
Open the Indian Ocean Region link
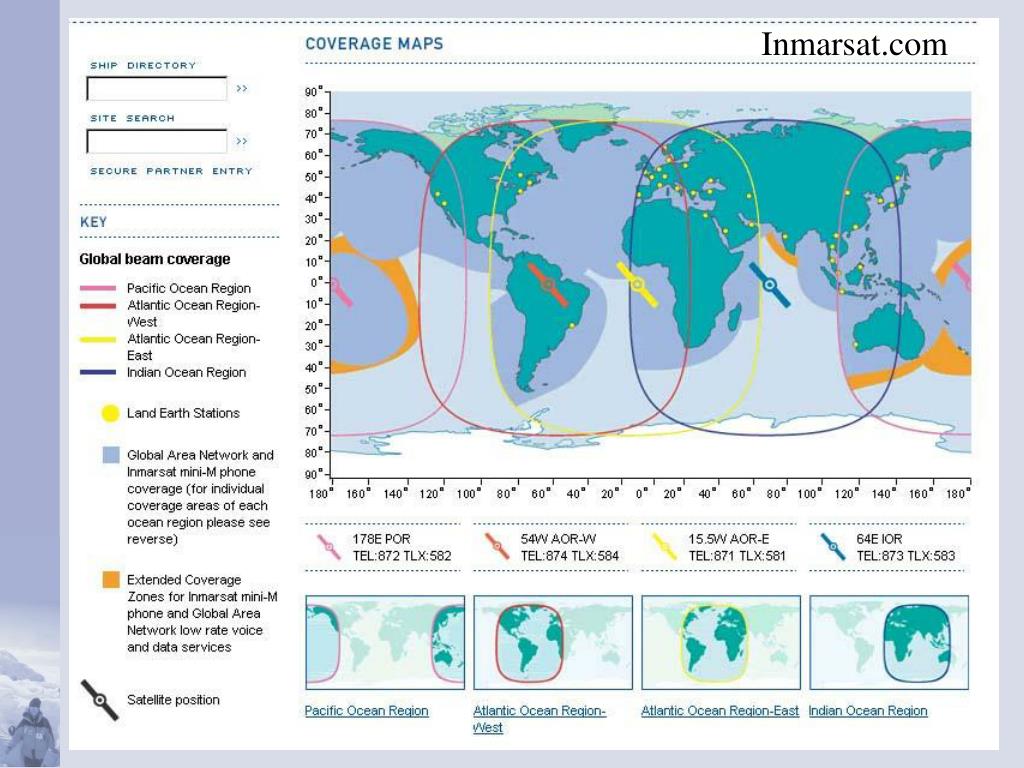pos(868,711)
